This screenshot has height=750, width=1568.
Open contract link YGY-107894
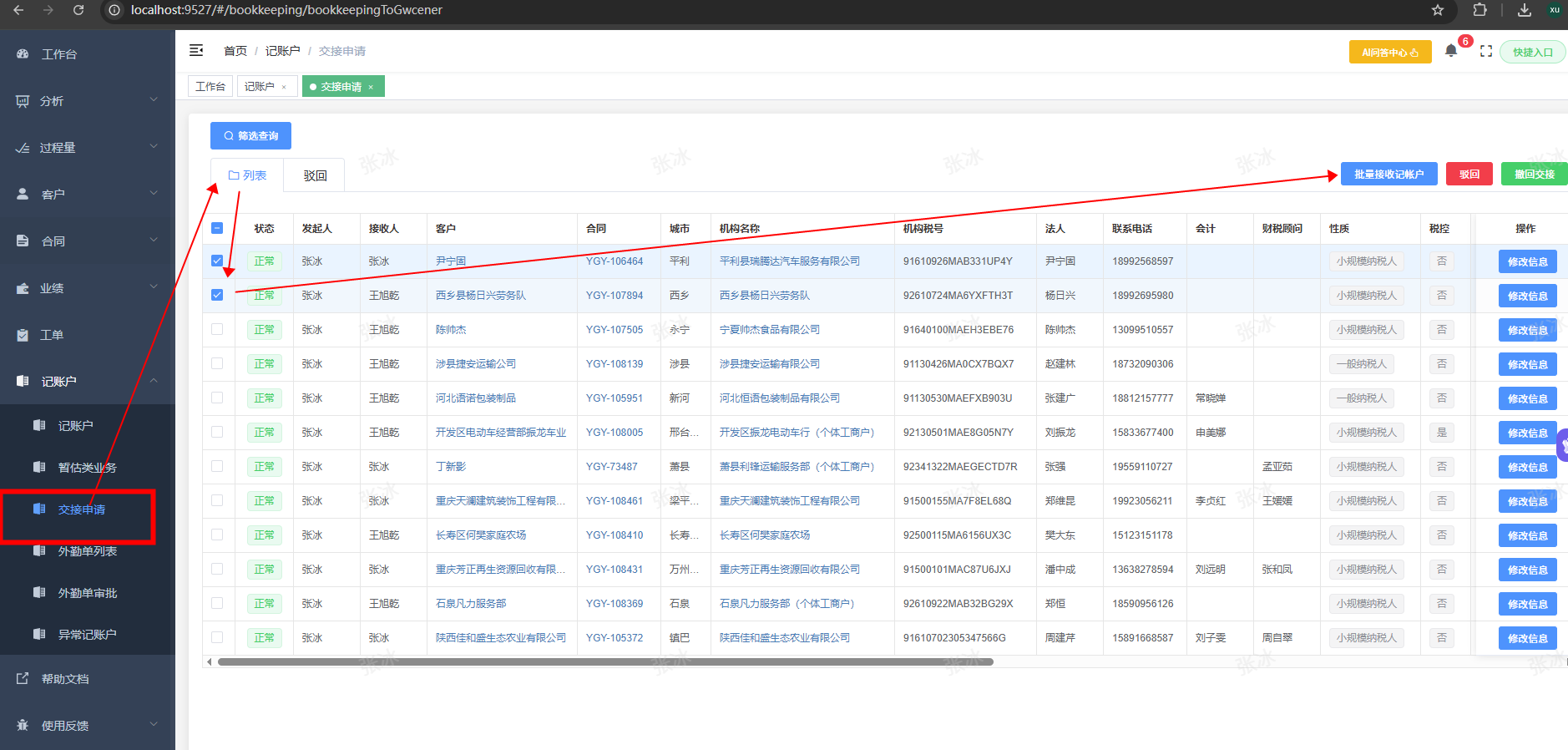(615, 296)
